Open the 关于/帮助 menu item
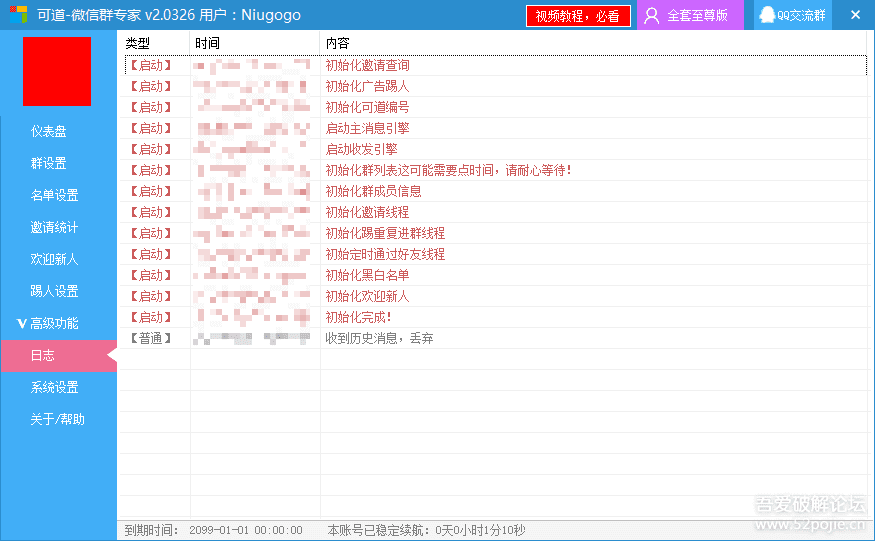Viewport: 875px width, 541px height. click(x=59, y=419)
